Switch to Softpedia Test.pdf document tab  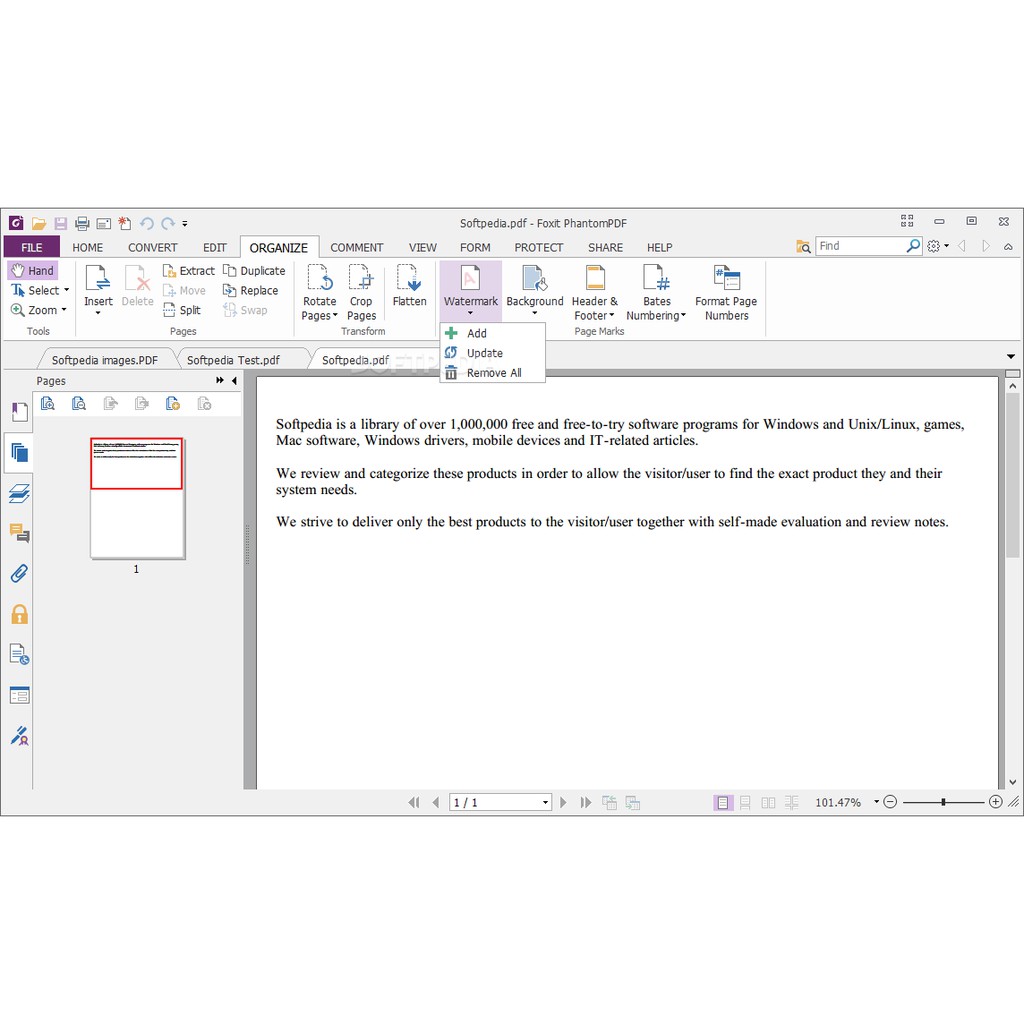tap(233, 360)
